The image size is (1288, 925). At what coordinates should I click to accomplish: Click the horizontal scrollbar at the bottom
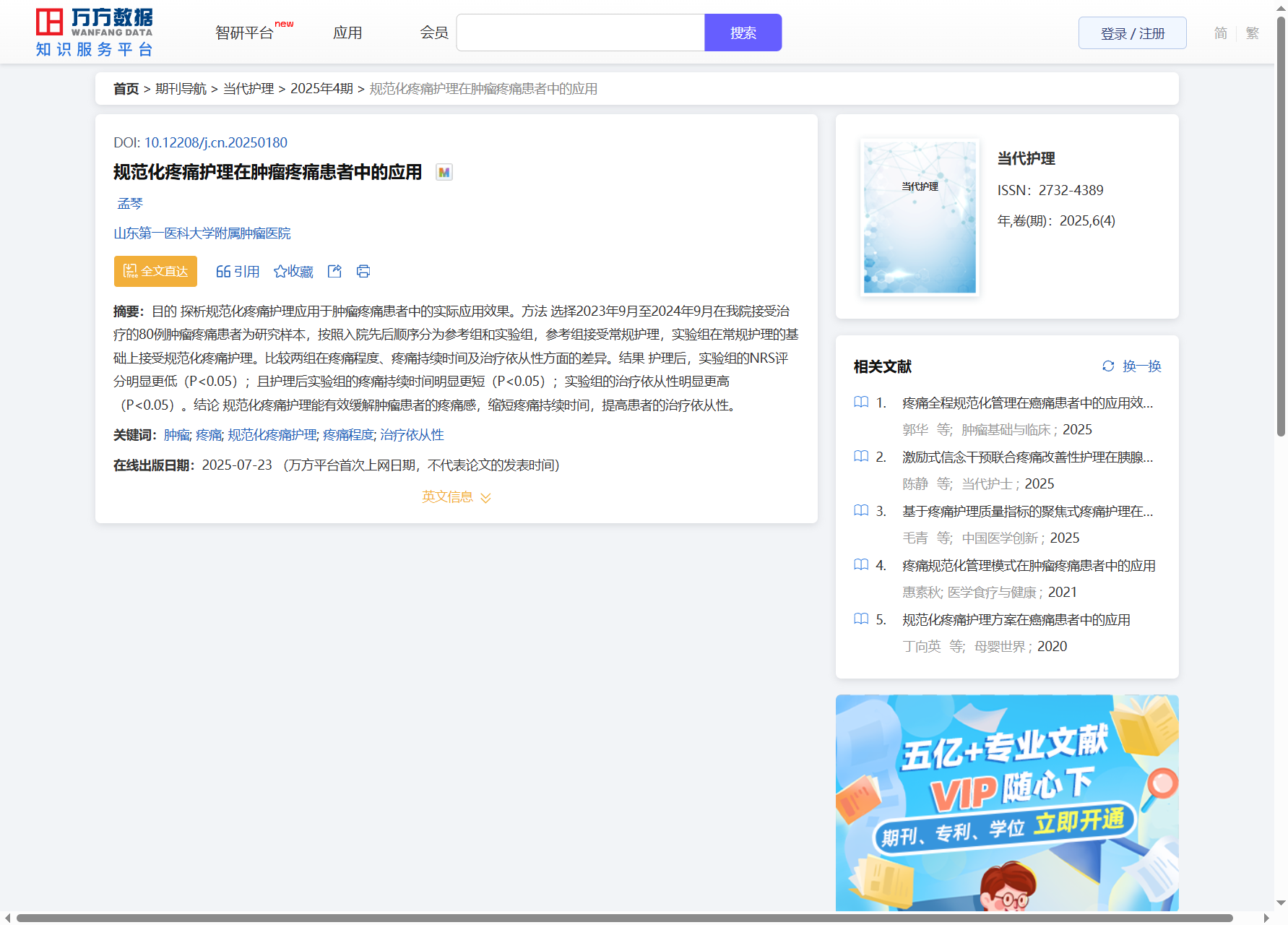(x=624, y=918)
